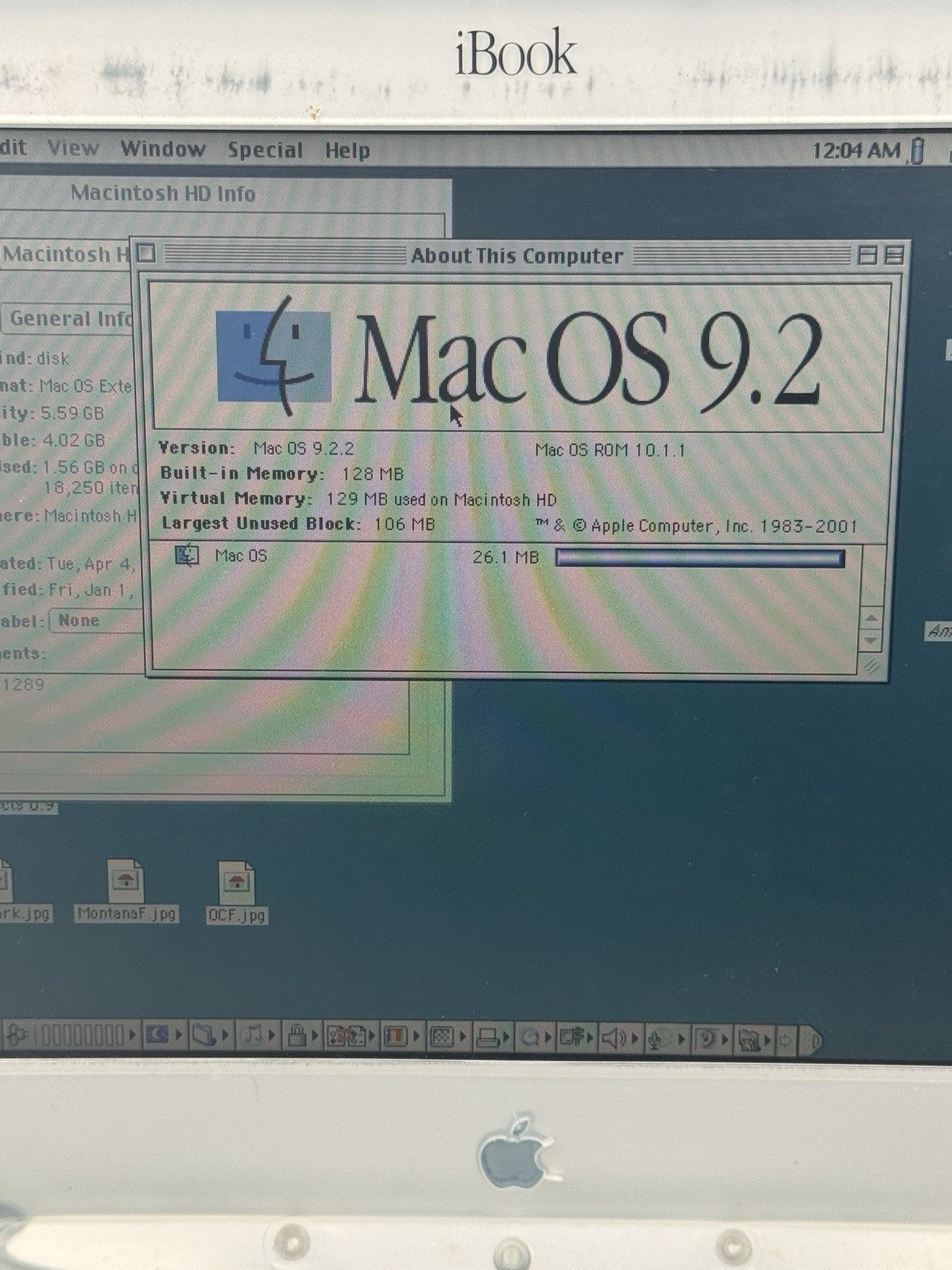The image size is (952, 1270).
Task: Click the control strip right scroll arrow
Action: point(785,1038)
